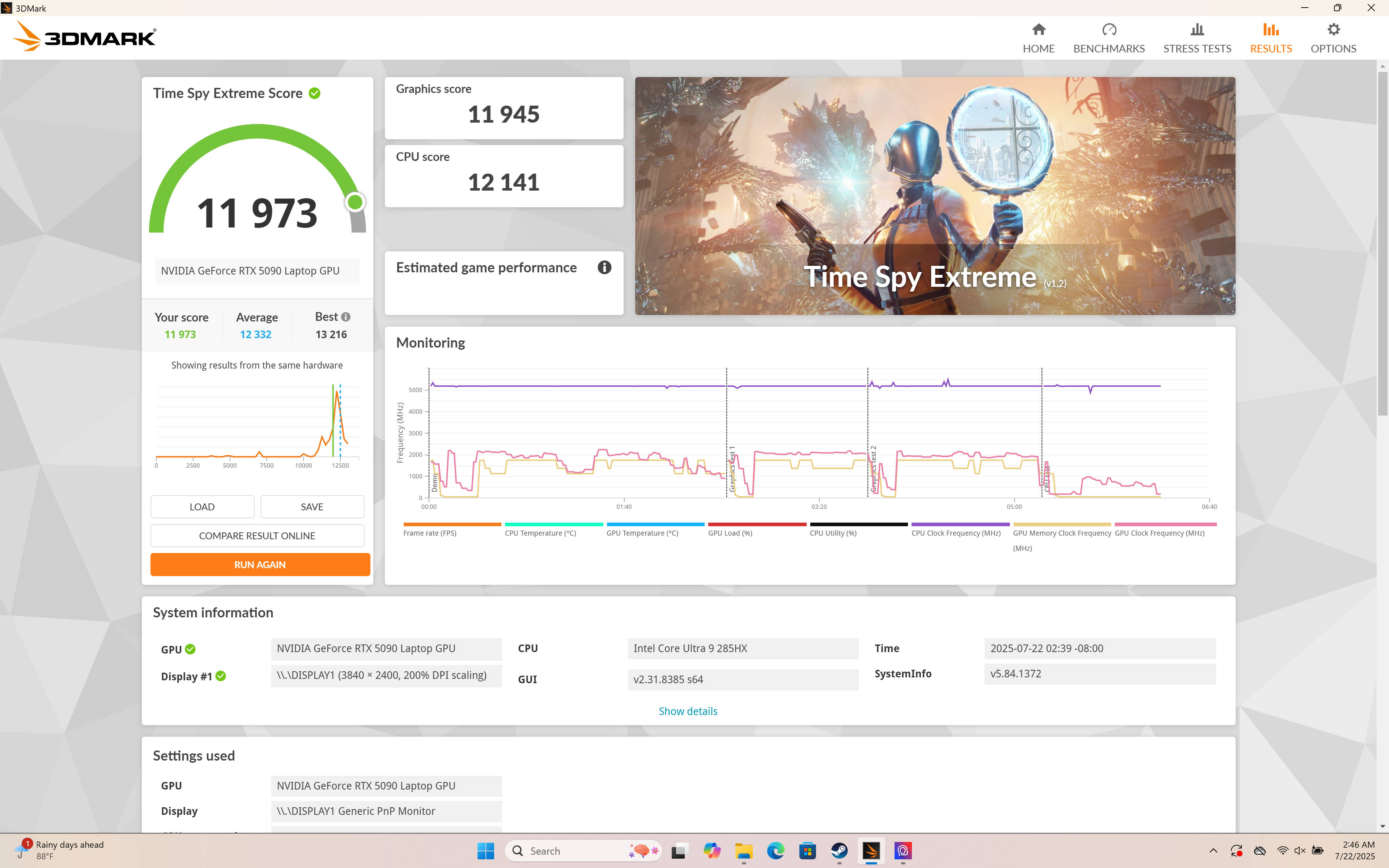Viewport: 1389px width, 868px height.
Task: Click the muted volume tray icon
Action: click(x=1300, y=851)
